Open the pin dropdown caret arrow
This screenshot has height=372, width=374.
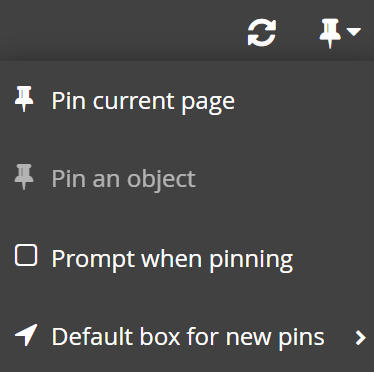tap(353, 32)
